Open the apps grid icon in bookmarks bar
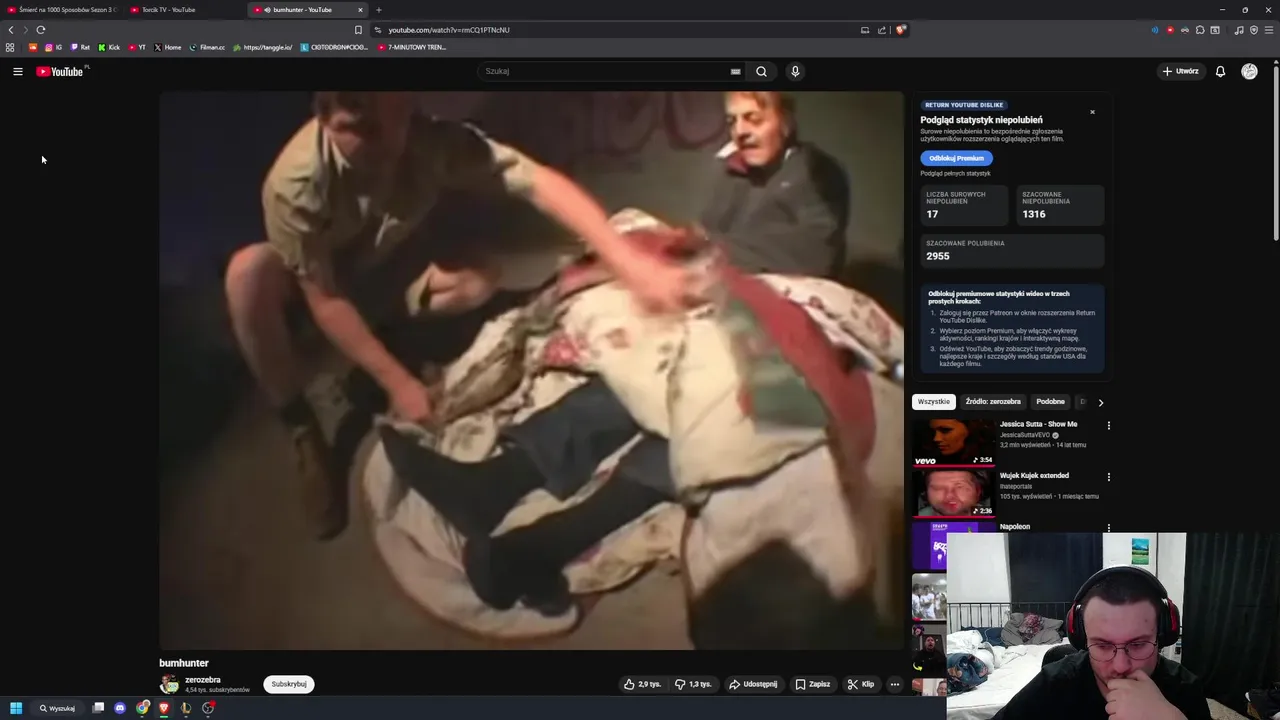Image resolution: width=1280 pixels, height=720 pixels. click(10, 47)
